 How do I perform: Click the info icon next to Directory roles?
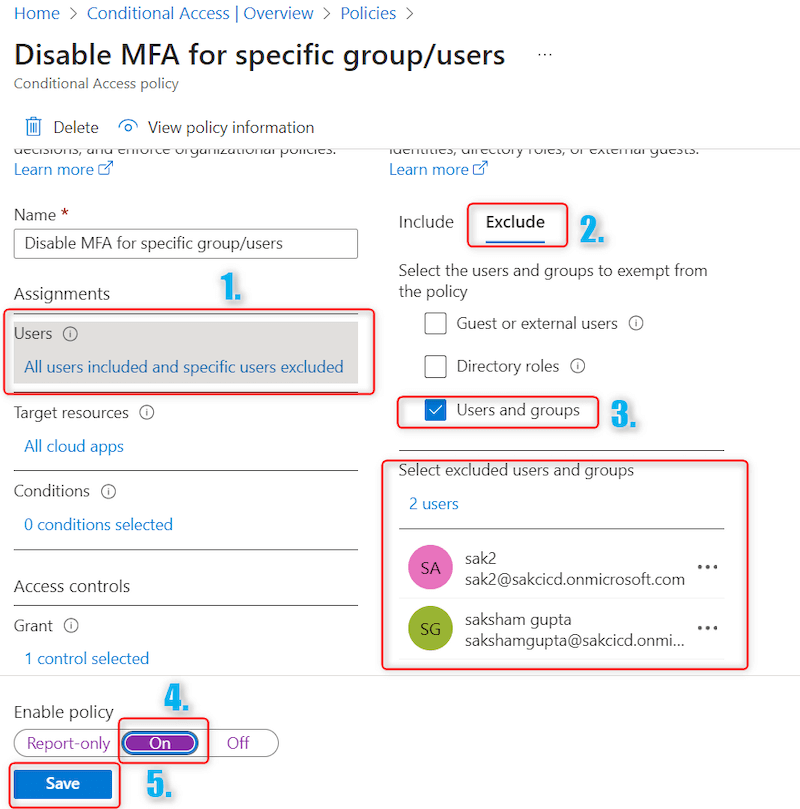pyautogui.click(x=578, y=366)
